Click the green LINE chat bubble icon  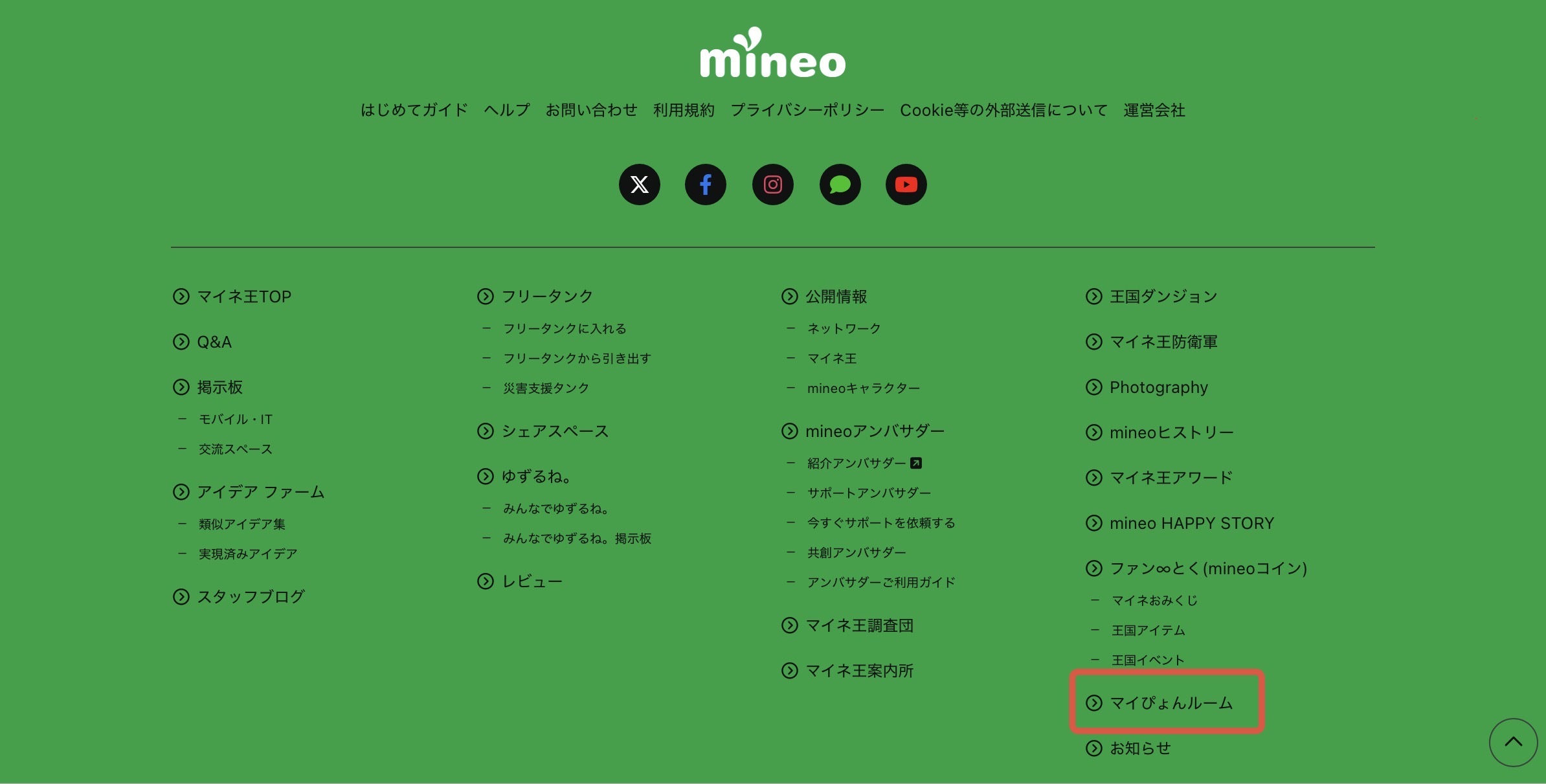pos(840,185)
